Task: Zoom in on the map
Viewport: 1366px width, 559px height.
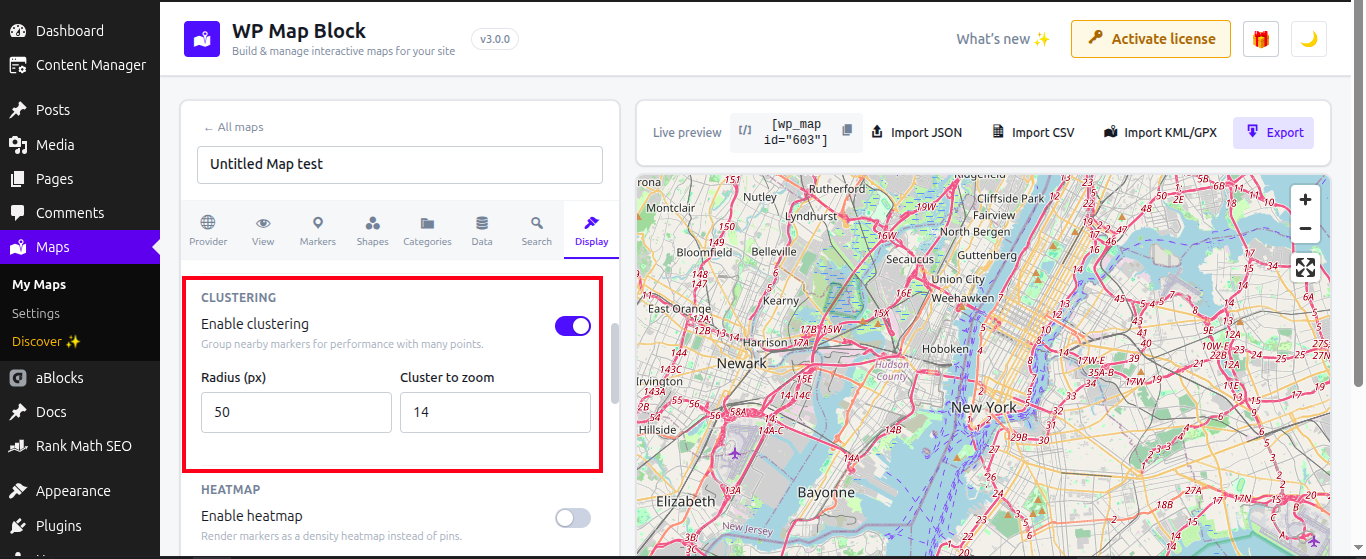Action: coord(1305,200)
